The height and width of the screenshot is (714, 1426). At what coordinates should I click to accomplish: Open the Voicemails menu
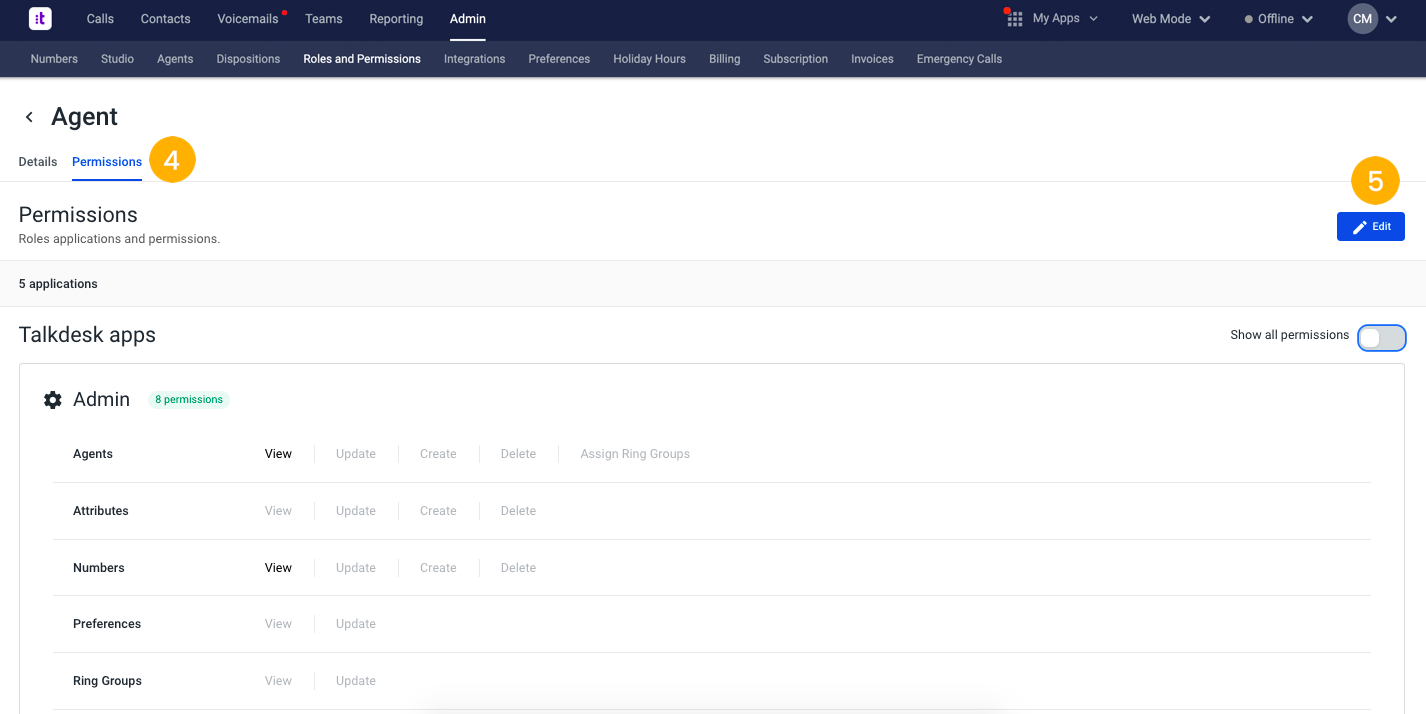point(248,19)
